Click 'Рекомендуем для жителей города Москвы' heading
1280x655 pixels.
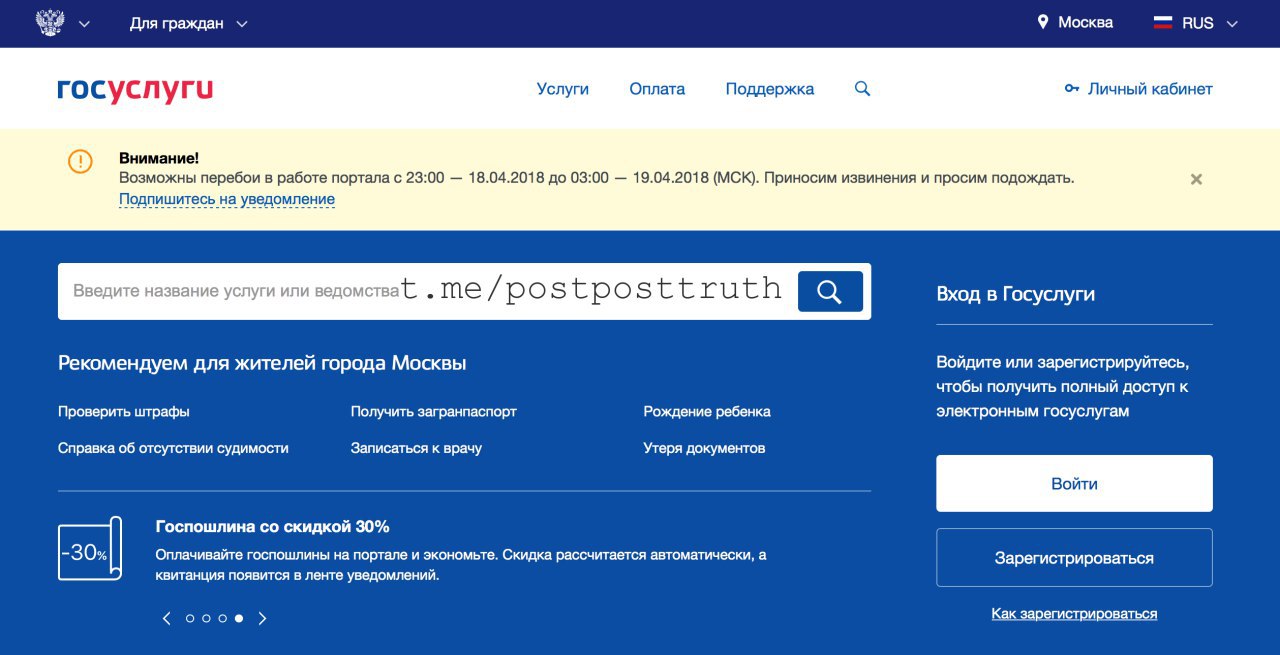coord(262,363)
